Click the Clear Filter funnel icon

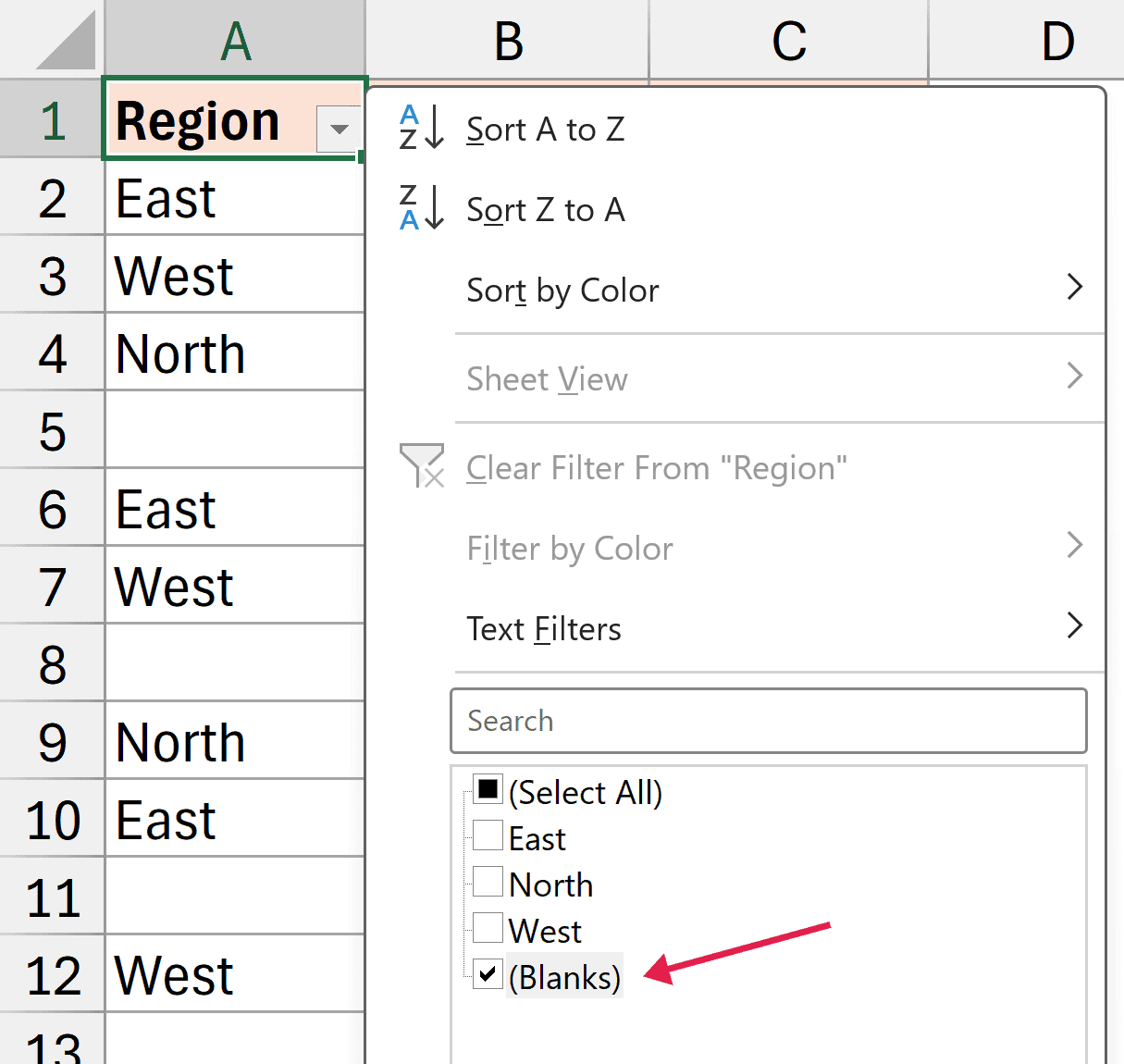(422, 464)
